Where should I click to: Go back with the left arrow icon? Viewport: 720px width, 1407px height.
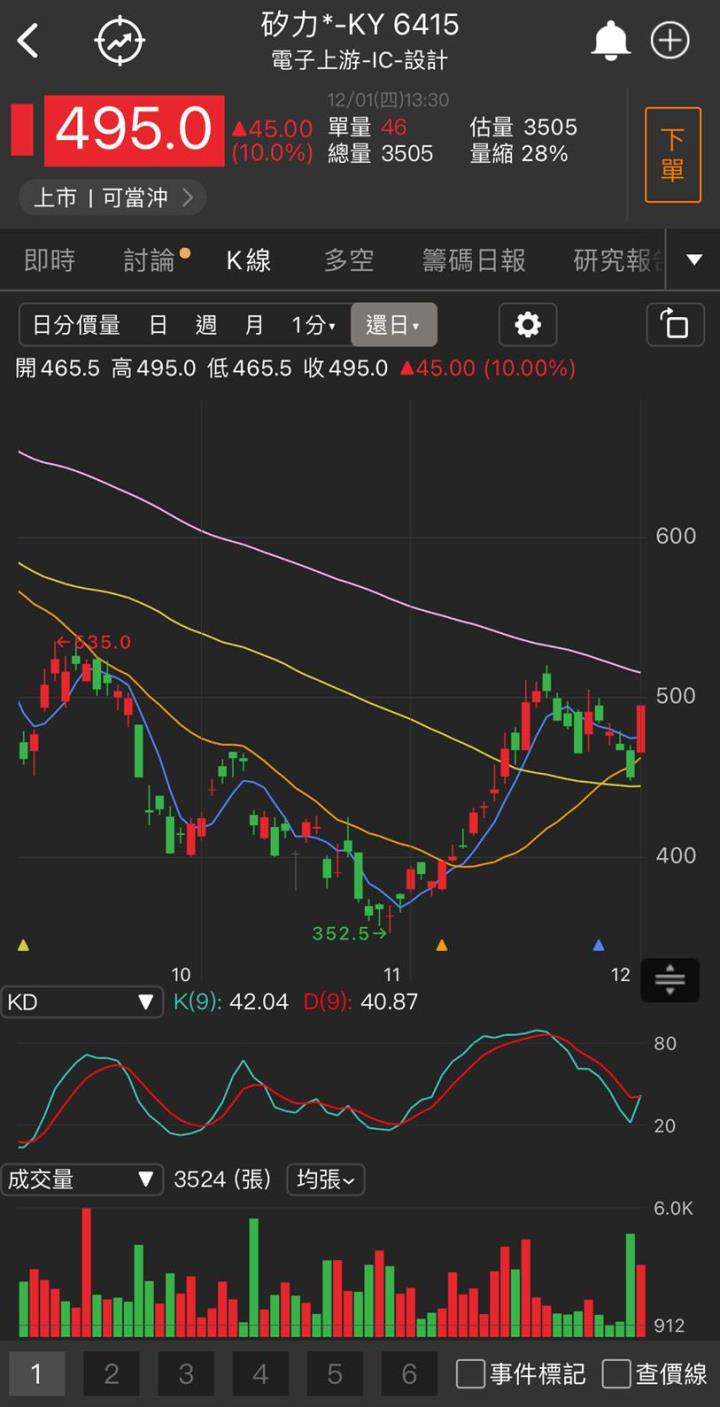(x=28, y=41)
